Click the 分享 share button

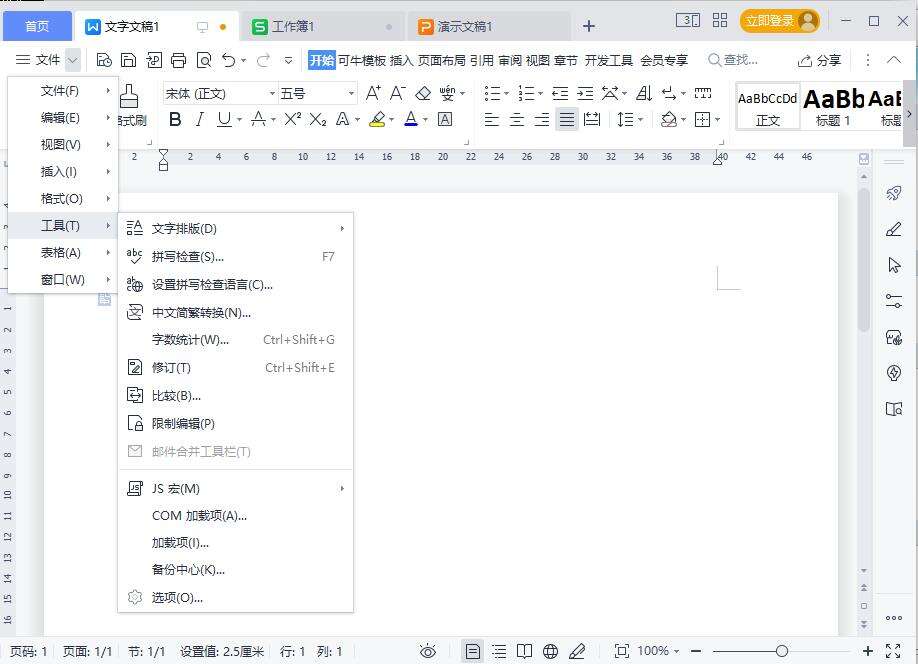coord(819,60)
